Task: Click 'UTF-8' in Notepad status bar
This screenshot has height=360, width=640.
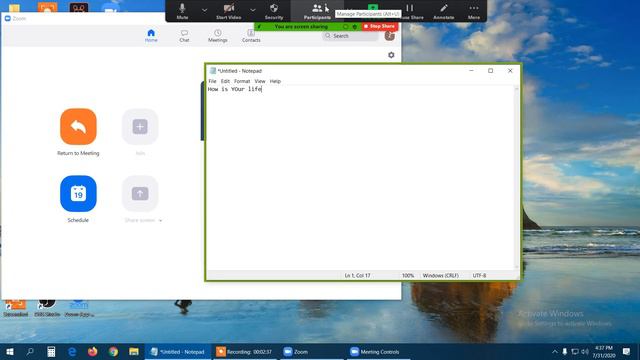Action: coord(479,276)
